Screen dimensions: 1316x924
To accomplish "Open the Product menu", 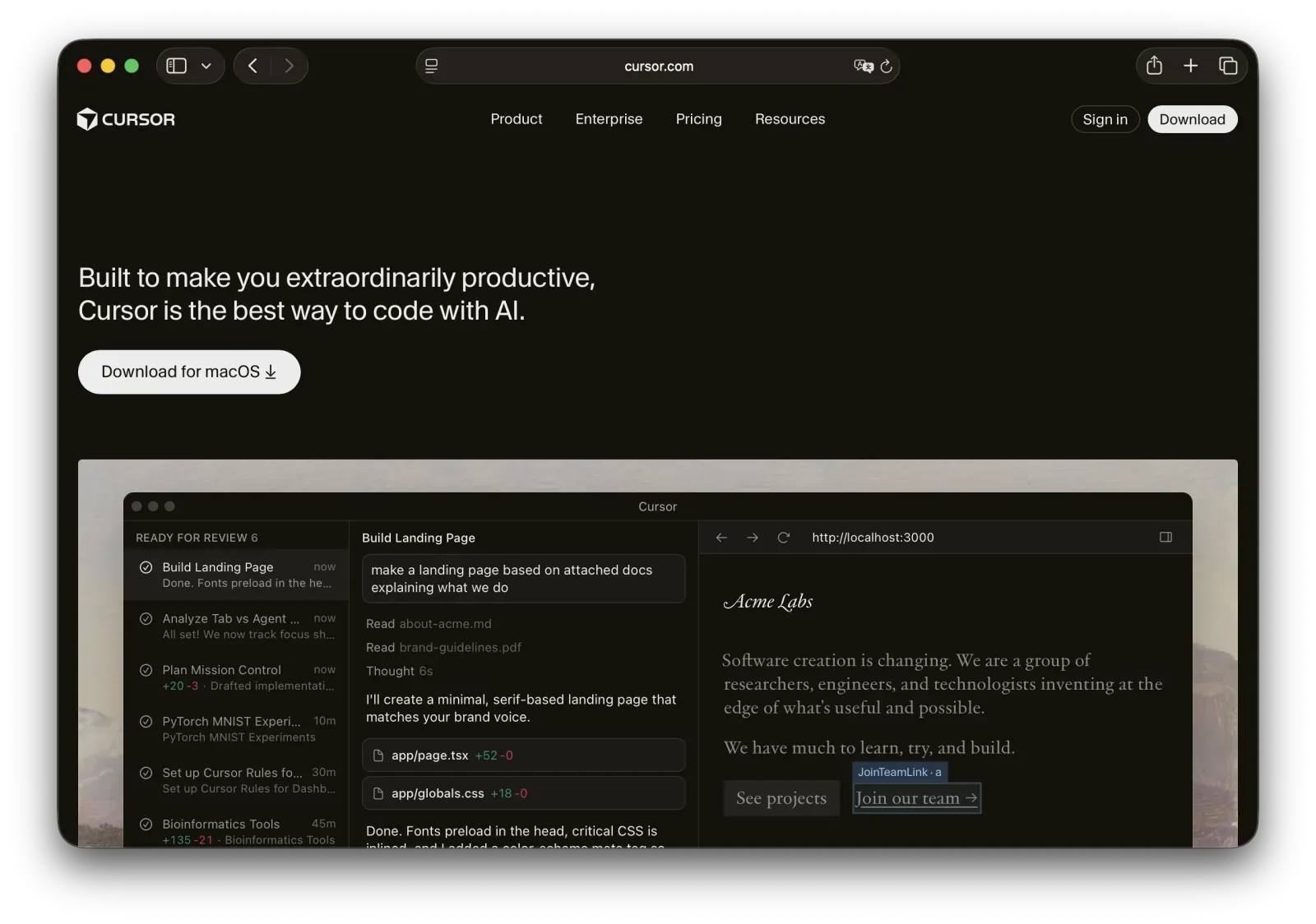I will tap(517, 119).
